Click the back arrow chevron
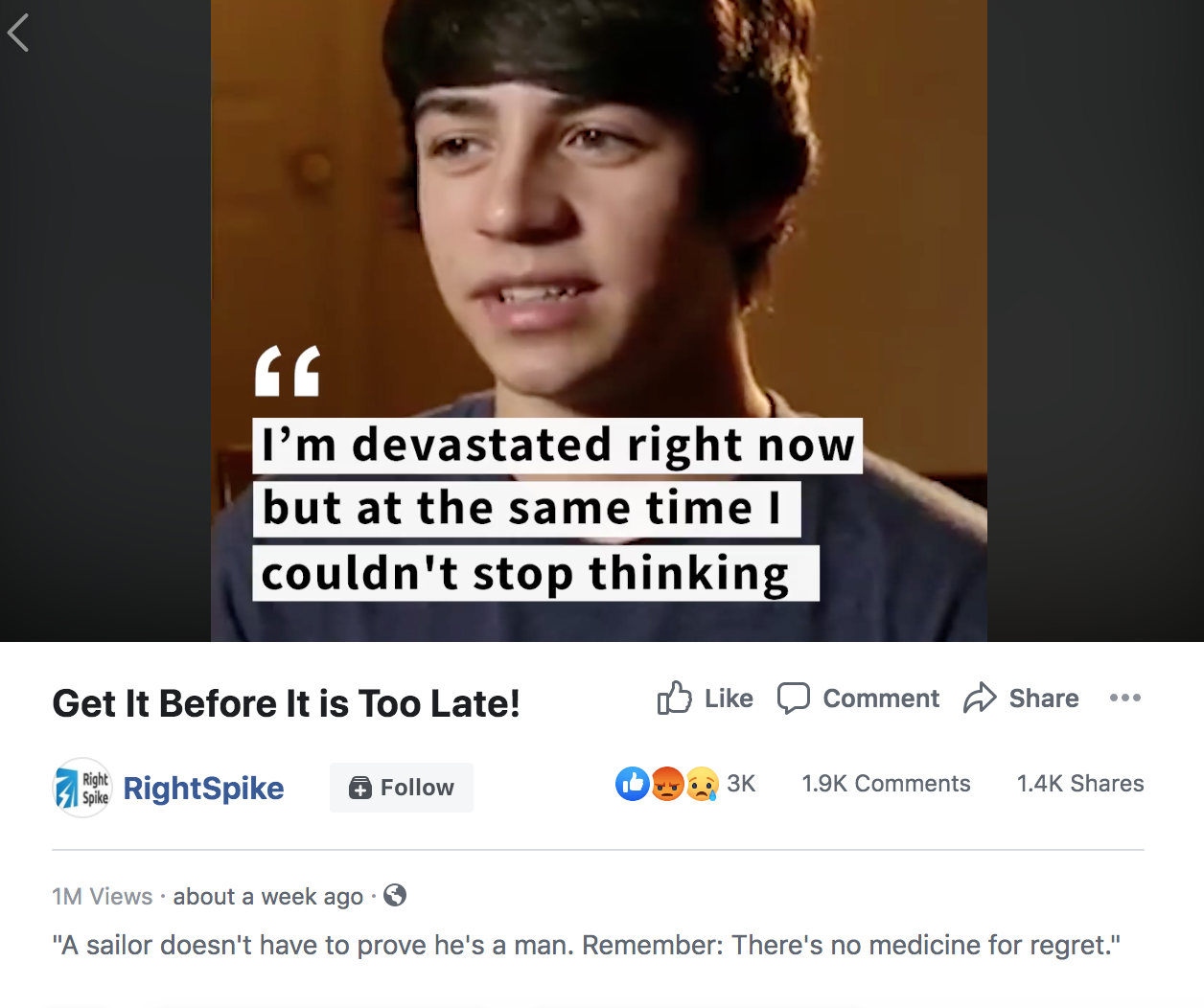The height and width of the screenshot is (1008, 1204). [x=18, y=34]
